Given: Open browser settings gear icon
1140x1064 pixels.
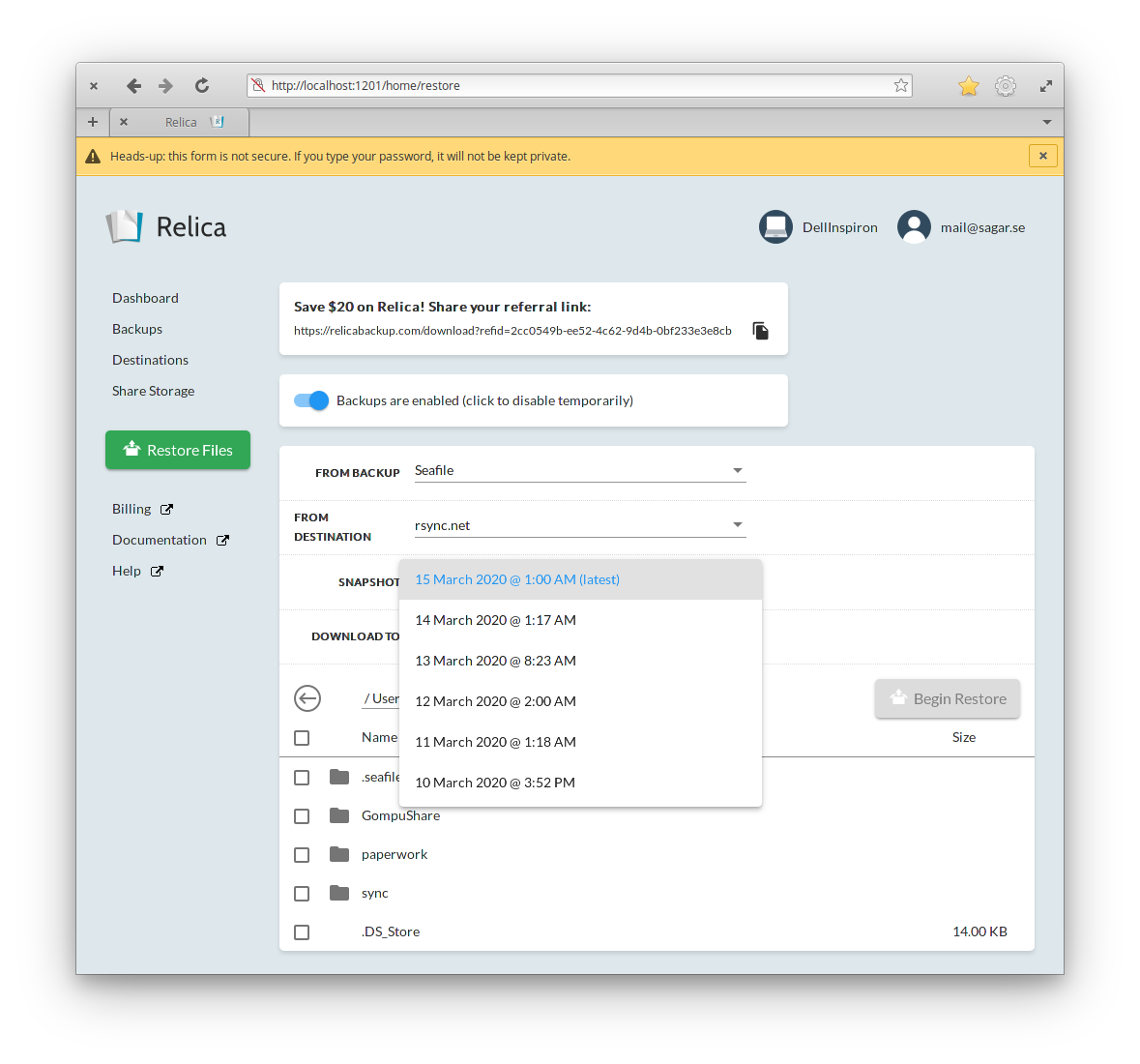Looking at the screenshot, I should click(x=1006, y=86).
